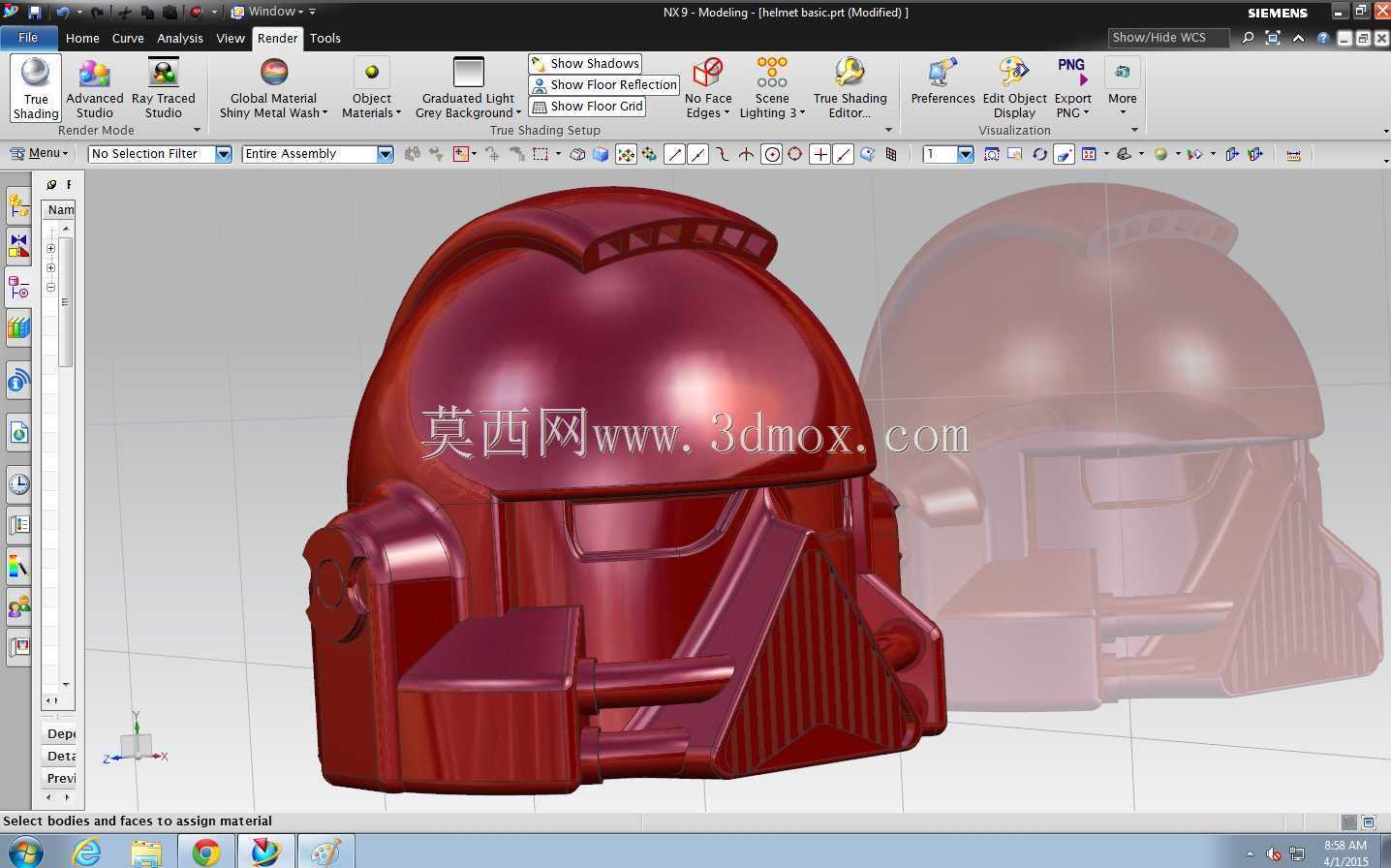Image resolution: width=1391 pixels, height=868 pixels.
Task: Click Edit Object Display
Action: (x=1014, y=87)
